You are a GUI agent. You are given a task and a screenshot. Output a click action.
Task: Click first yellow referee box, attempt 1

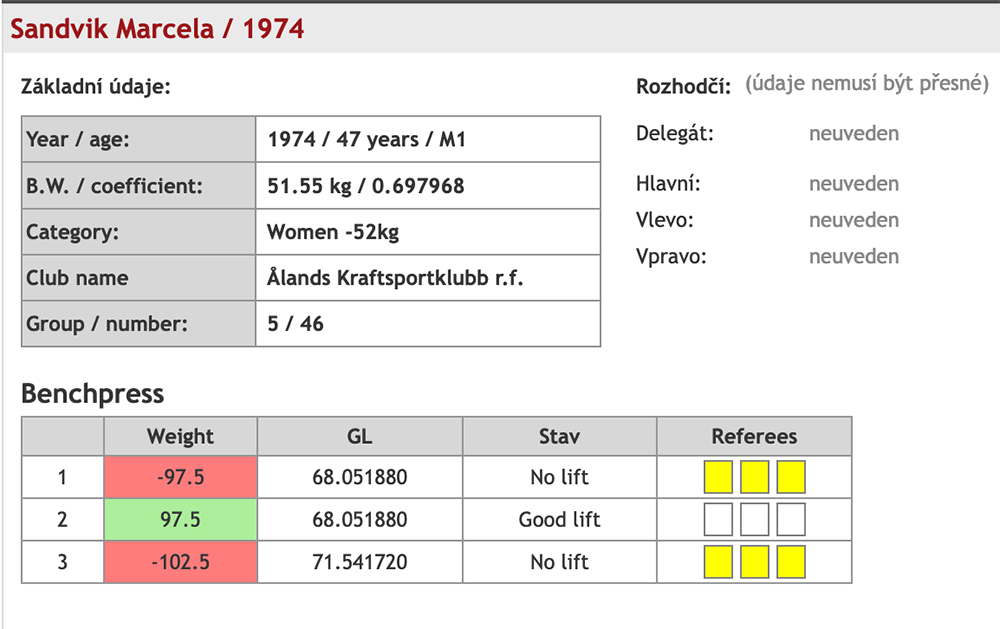pyautogui.click(x=718, y=477)
